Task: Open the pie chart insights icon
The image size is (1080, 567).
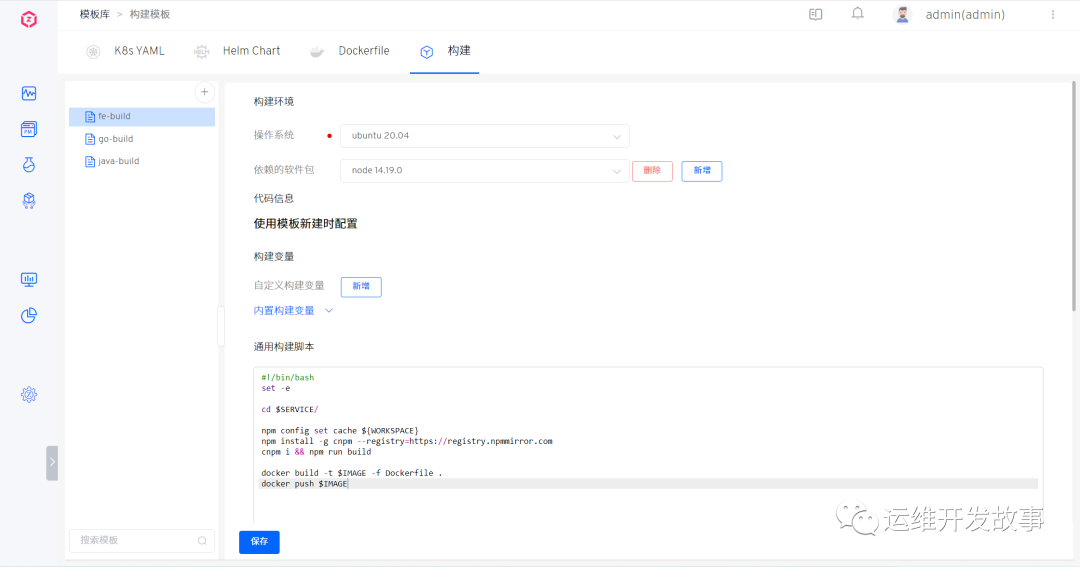Action: point(29,316)
